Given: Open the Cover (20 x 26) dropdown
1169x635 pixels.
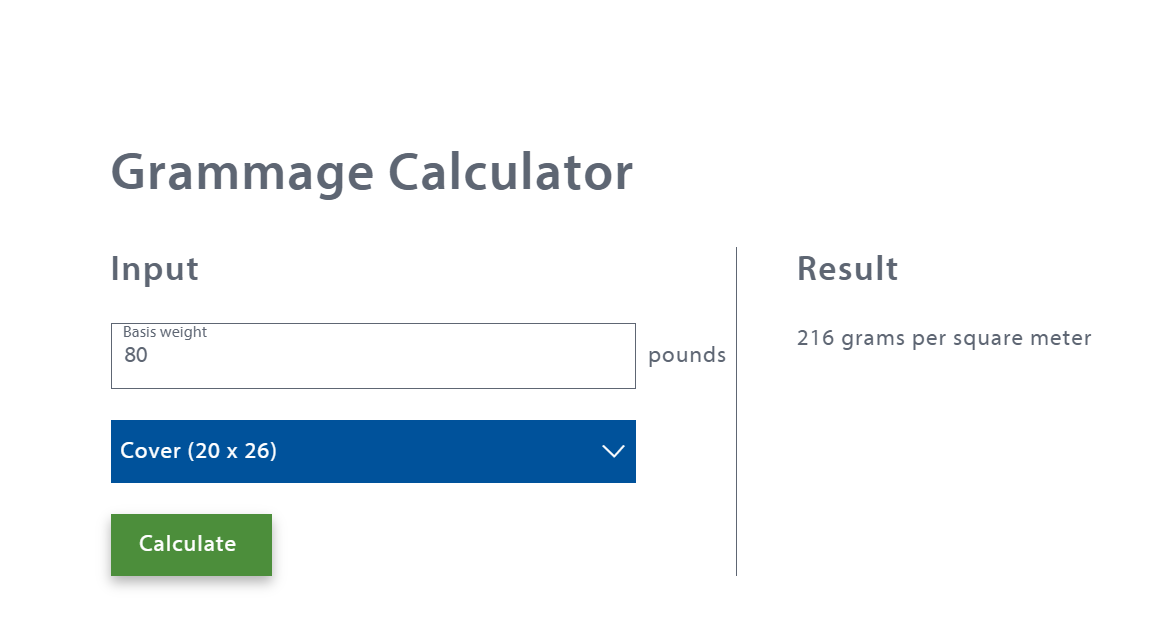Looking at the screenshot, I should click(x=373, y=451).
